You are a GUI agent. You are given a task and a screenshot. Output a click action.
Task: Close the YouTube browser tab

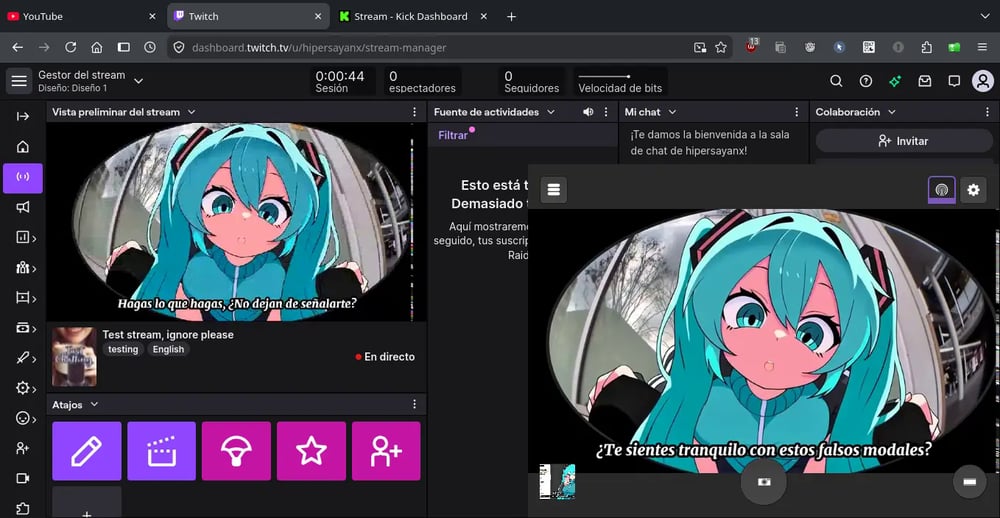click(x=152, y=17)
